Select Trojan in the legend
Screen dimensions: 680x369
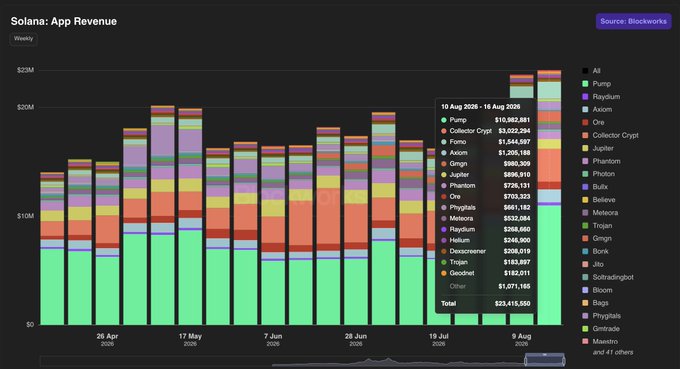pyautogui.click(x=597, y=225)
